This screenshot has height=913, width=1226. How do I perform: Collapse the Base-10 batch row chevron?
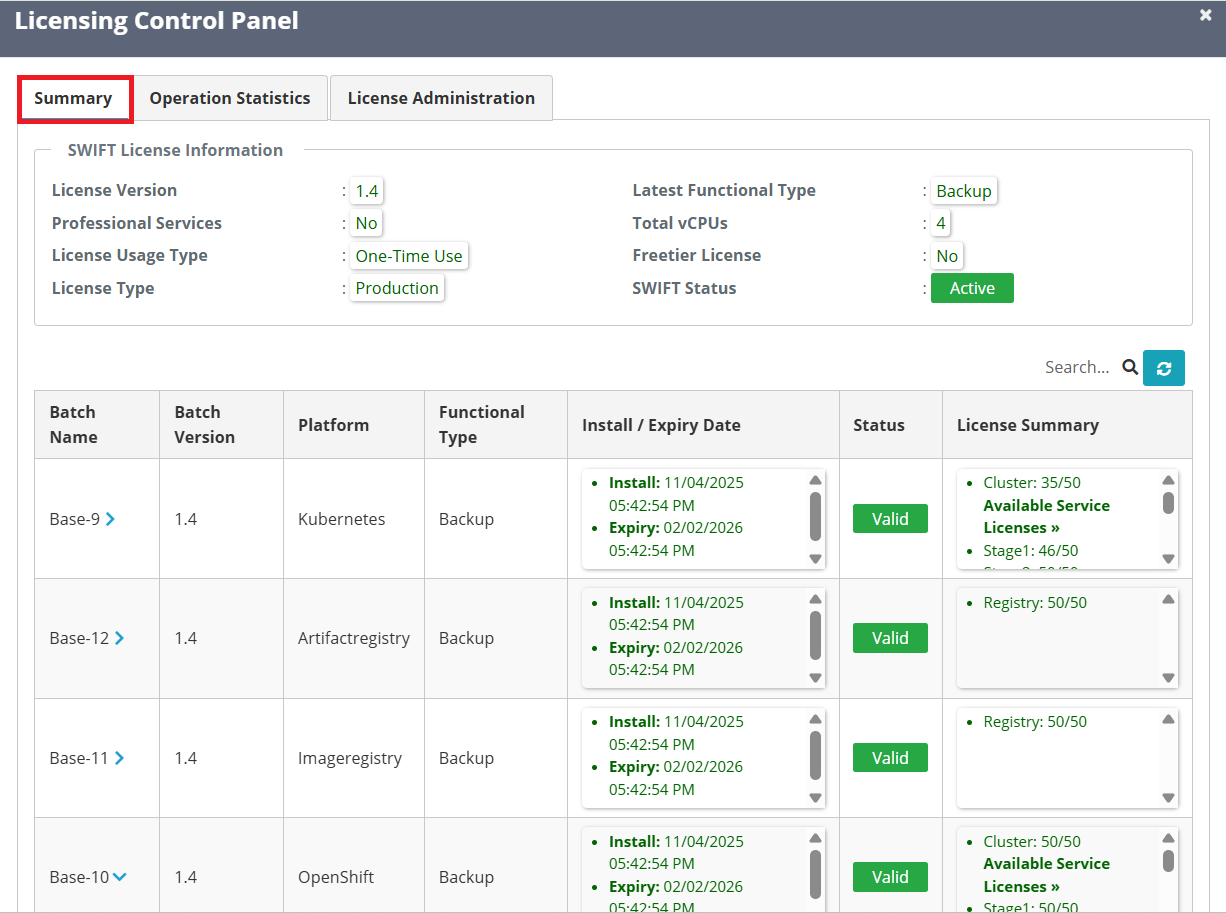click(x=120, y=877)
